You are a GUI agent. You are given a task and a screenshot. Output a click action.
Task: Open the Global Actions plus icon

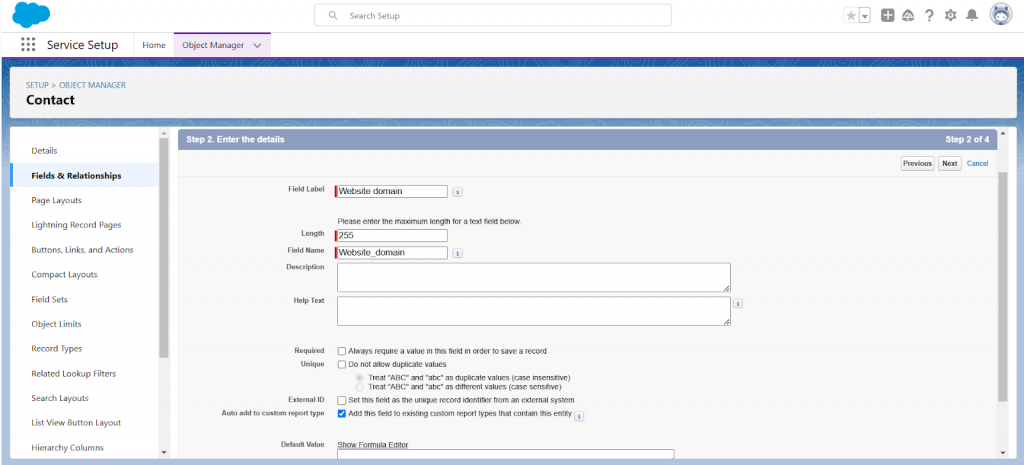(x=887, y=16)
